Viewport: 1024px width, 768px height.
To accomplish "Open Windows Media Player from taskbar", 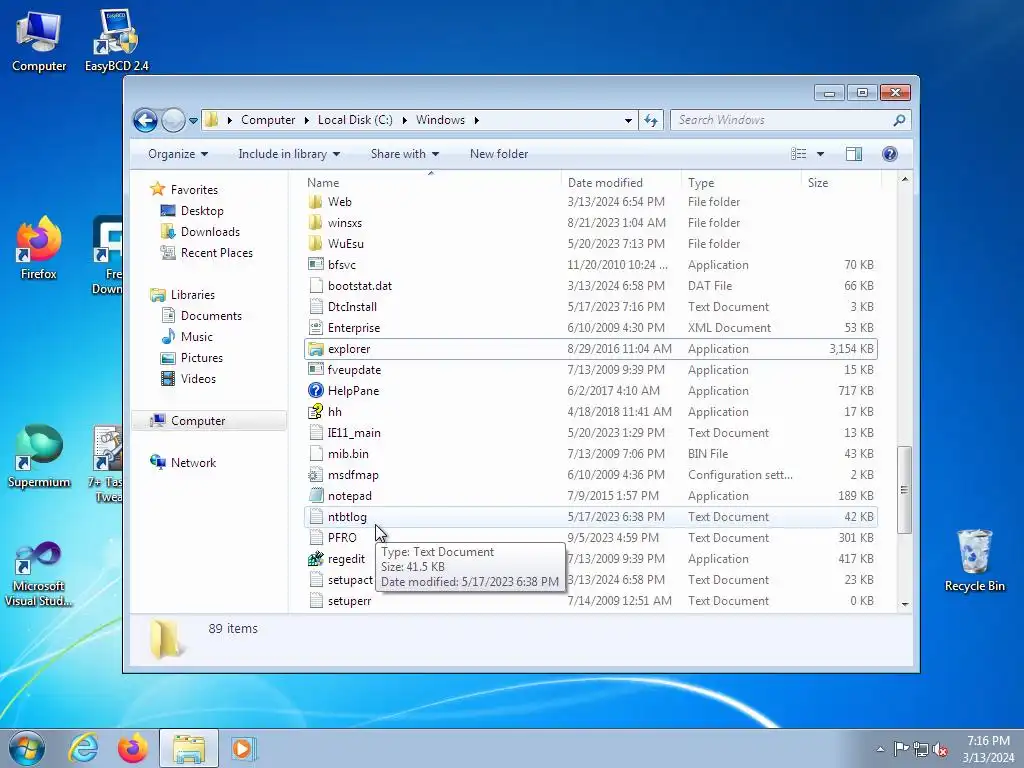I will pyautogui.click(x=242, y=748).
